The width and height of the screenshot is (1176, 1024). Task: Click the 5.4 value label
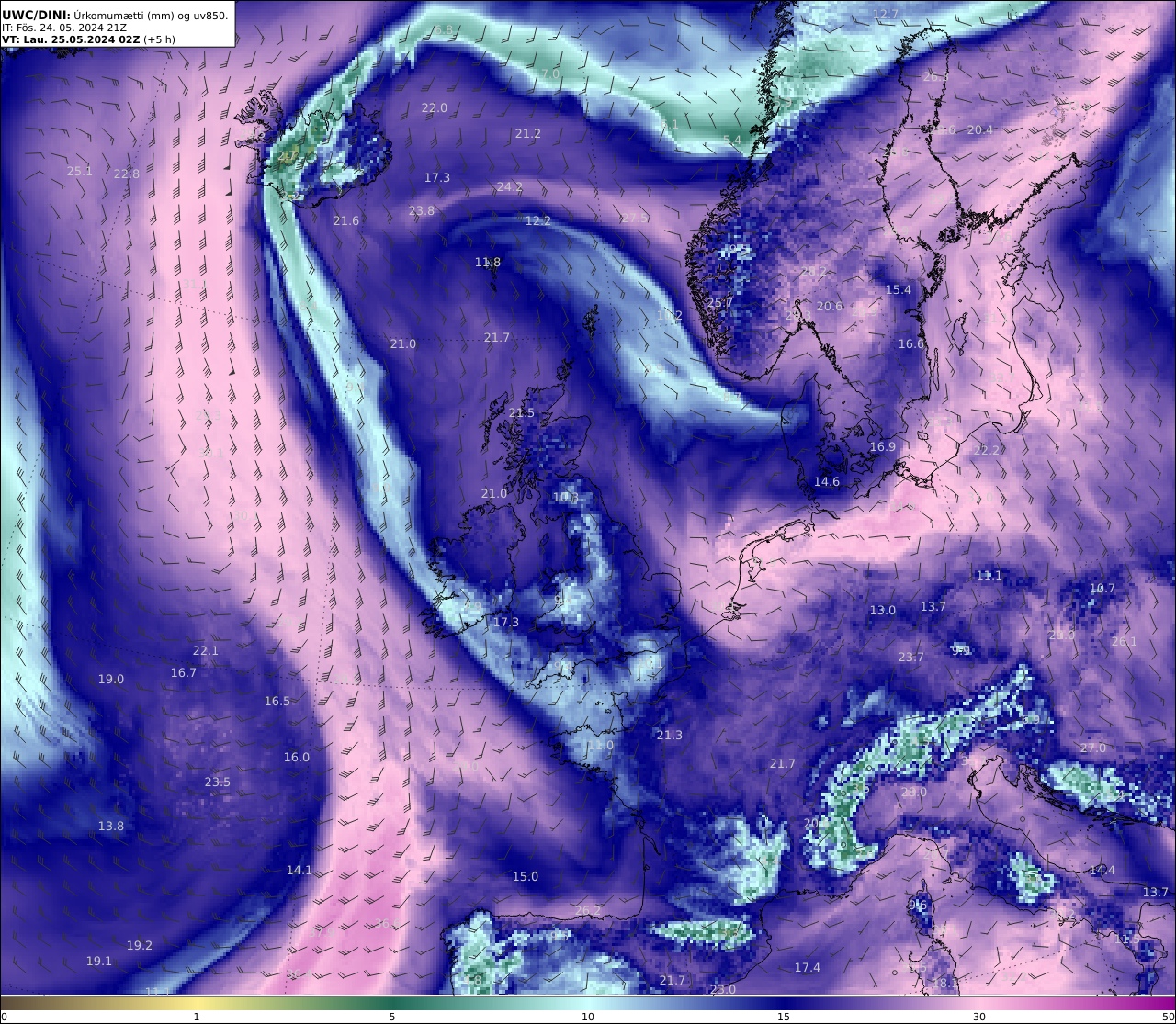732,140
